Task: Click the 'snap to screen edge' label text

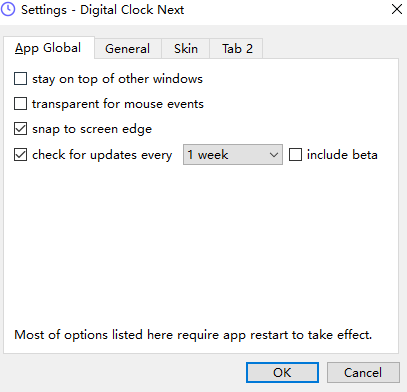Action: pyautogui.click(x=92, y=129)
